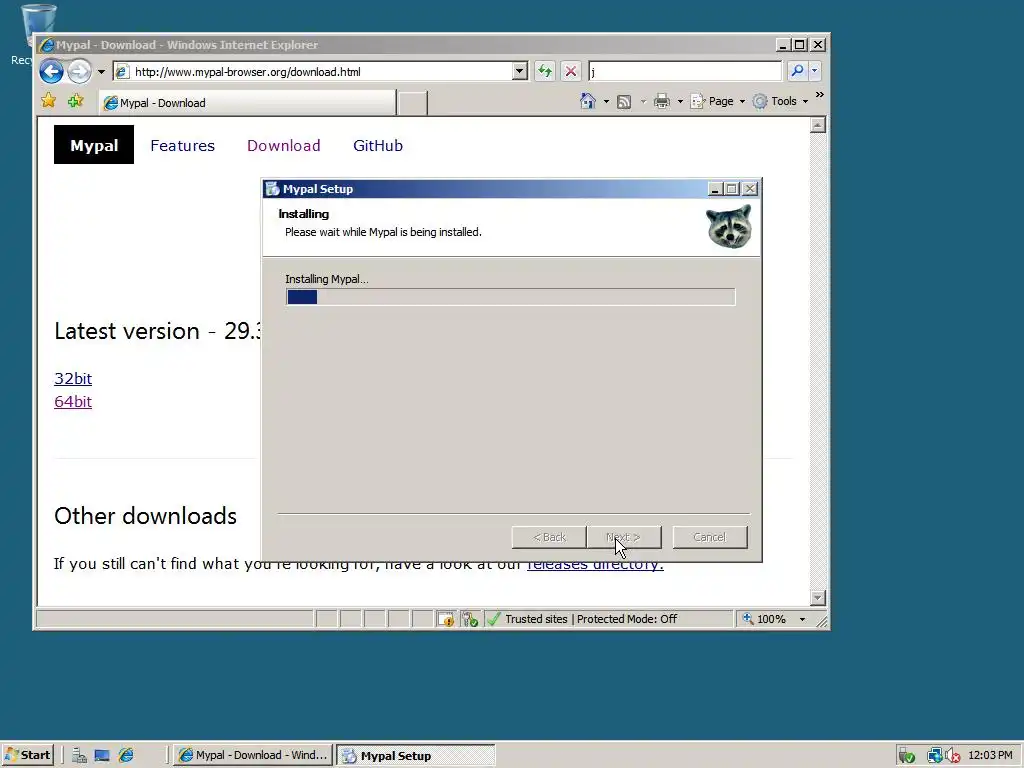Viewport: 1024px width, 768px height.
Task: Stop page loading with red X icon
Action: click(571, 71)
